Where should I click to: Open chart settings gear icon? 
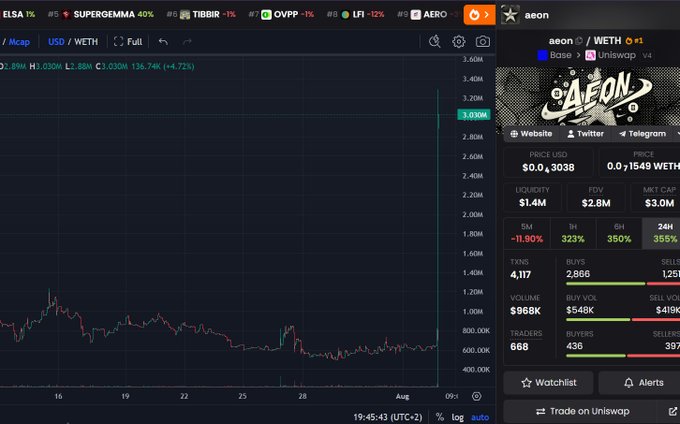click(459, 42)
